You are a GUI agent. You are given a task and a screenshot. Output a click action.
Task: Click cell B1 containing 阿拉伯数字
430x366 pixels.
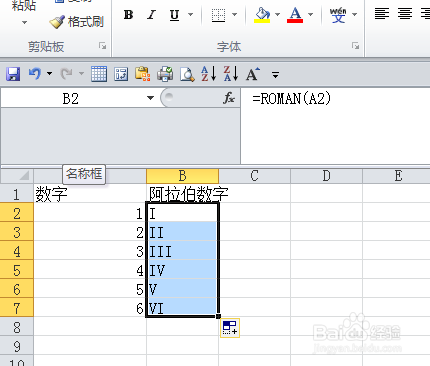183,193
